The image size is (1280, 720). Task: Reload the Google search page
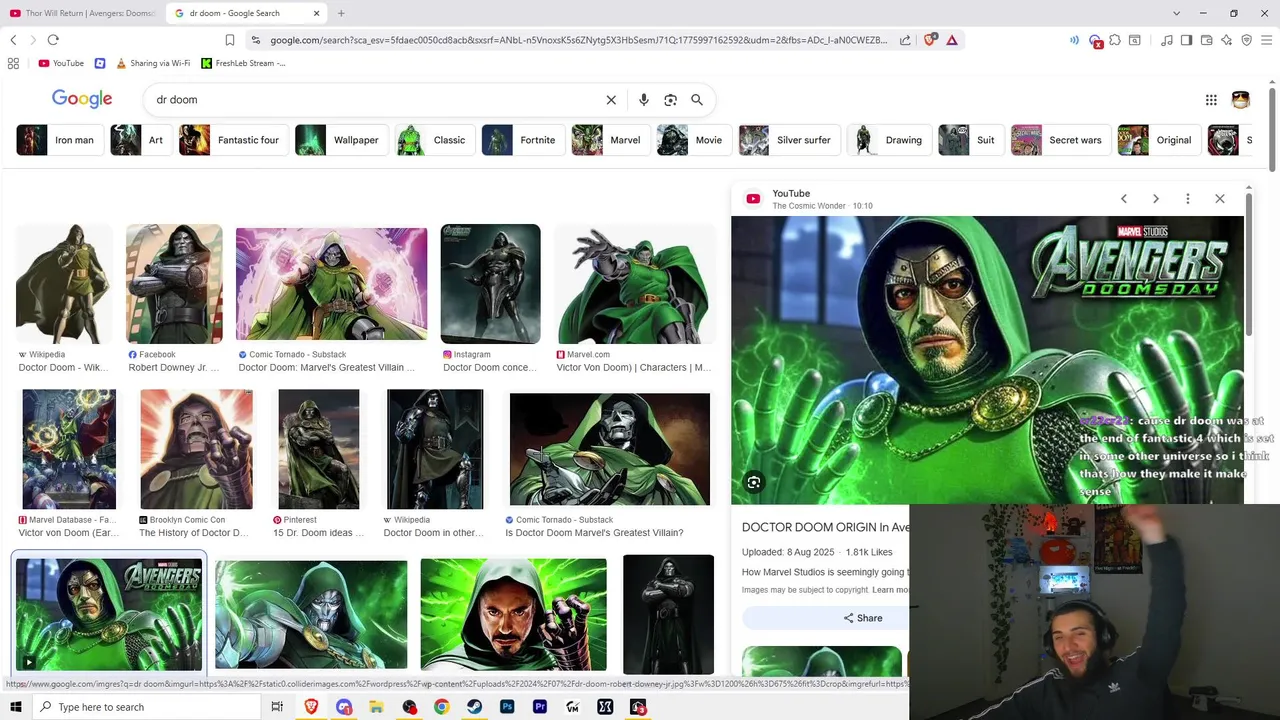coord(53,40)
